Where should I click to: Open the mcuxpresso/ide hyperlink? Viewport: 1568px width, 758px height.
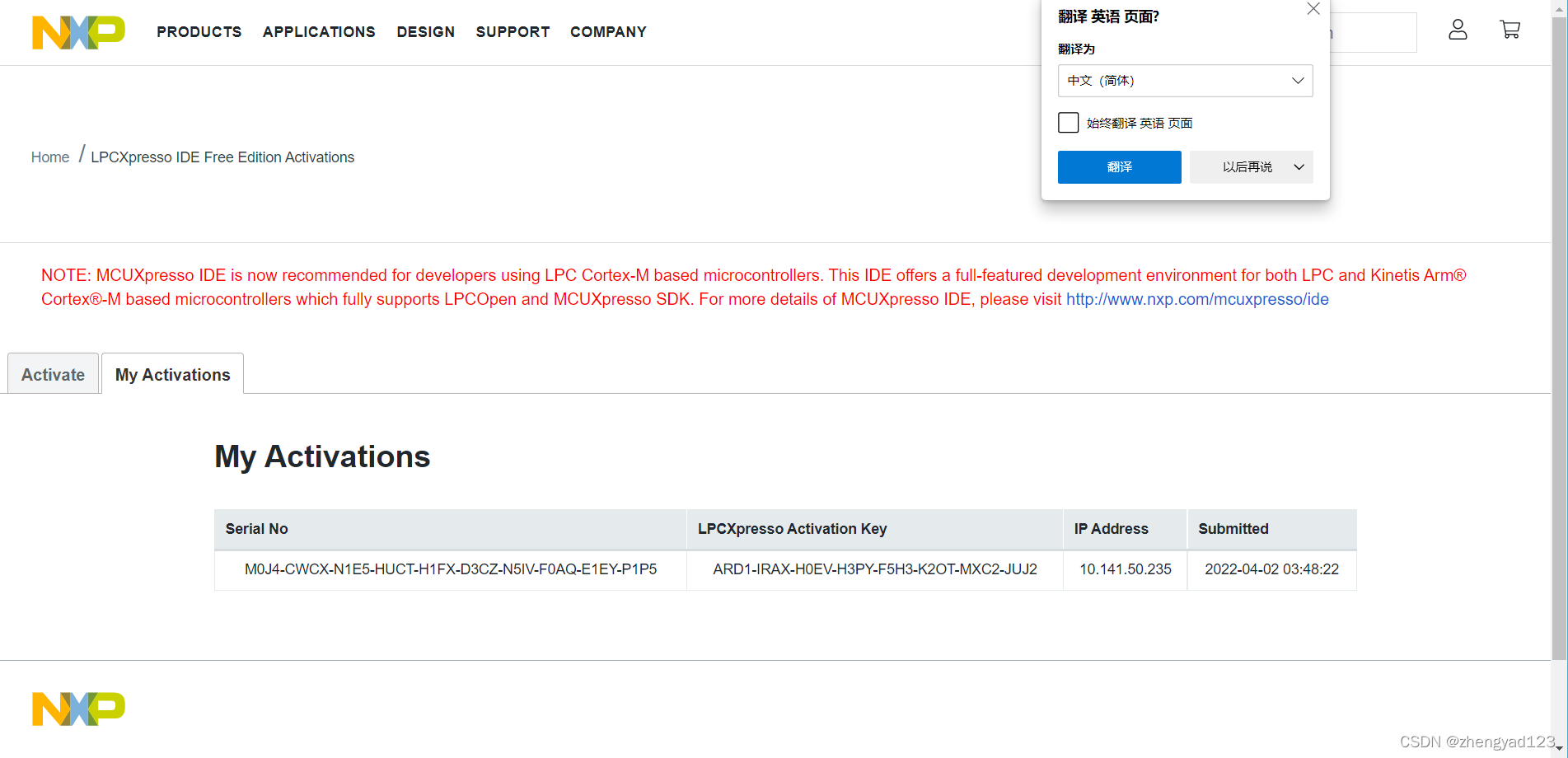tap(1197, 299)
